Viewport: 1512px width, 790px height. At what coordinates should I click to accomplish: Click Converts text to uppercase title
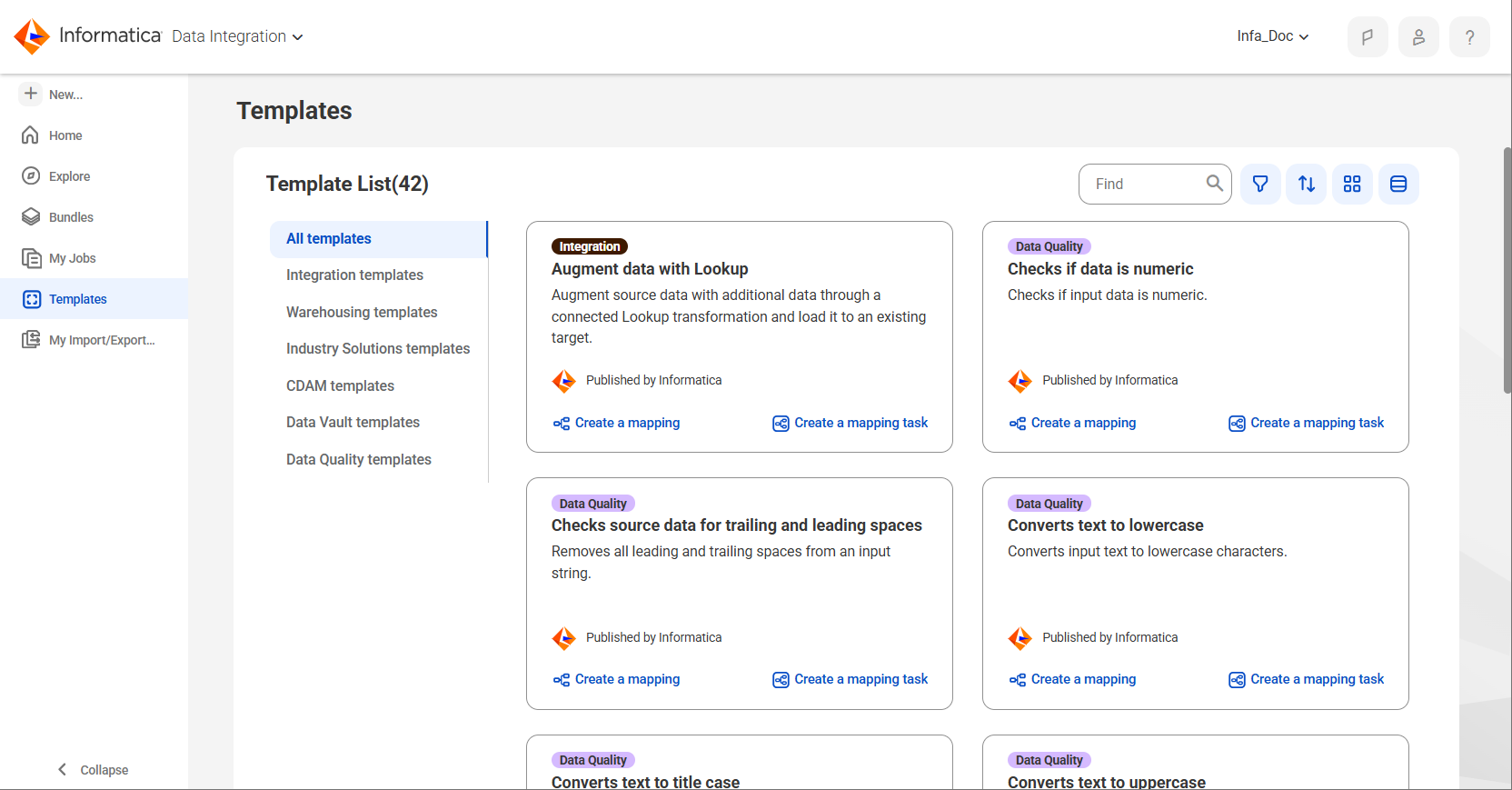[x=1107, y=782]
